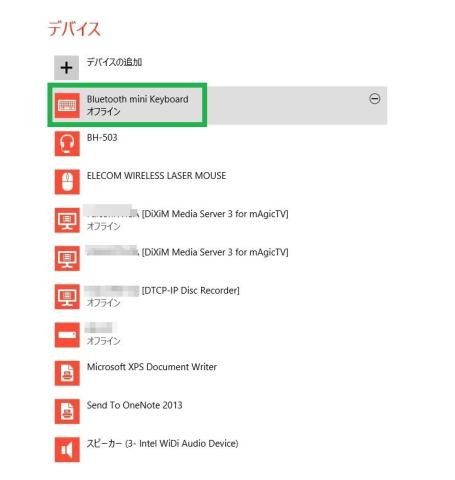The height and width of the screenshot is (480, 455).
Task: Click the plus icon to add device
Action: [67, 68]
